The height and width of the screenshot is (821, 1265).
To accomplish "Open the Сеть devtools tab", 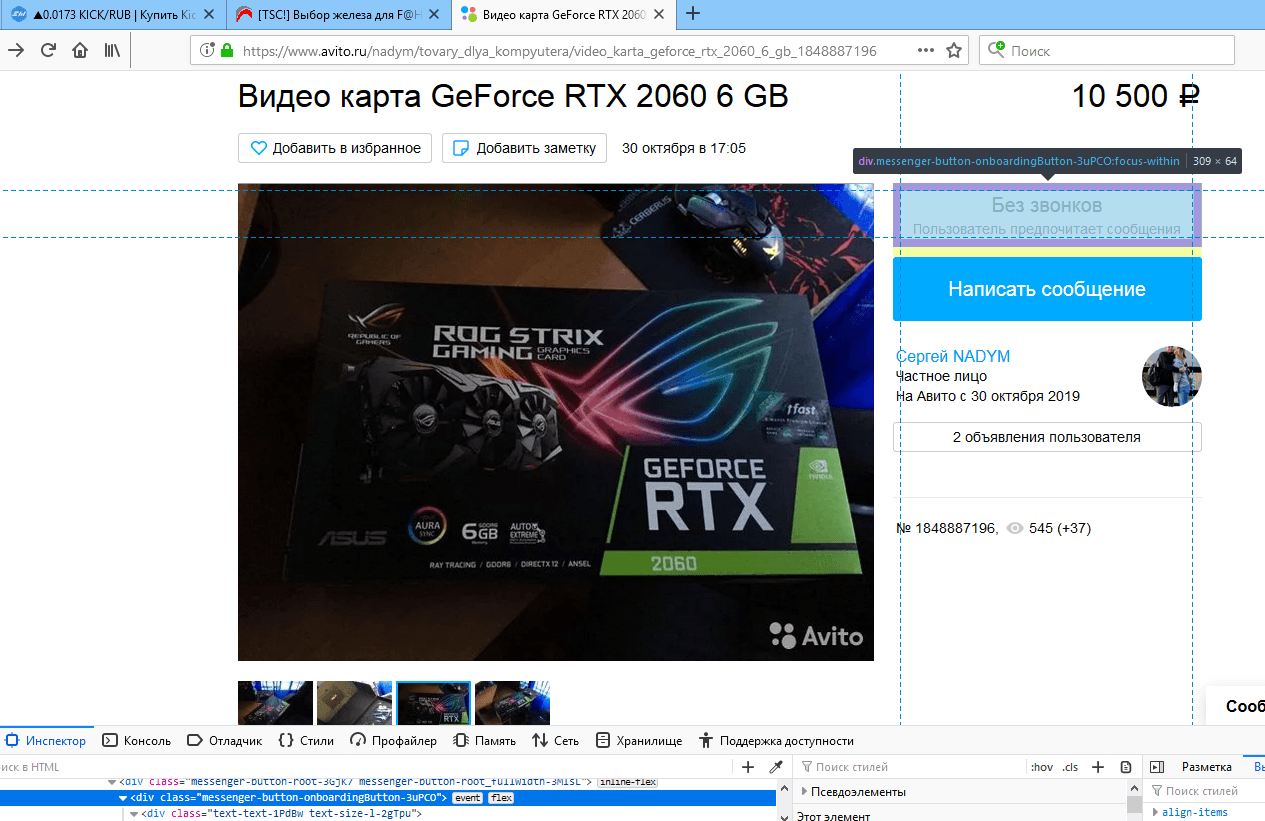I will tap(556, 741).
